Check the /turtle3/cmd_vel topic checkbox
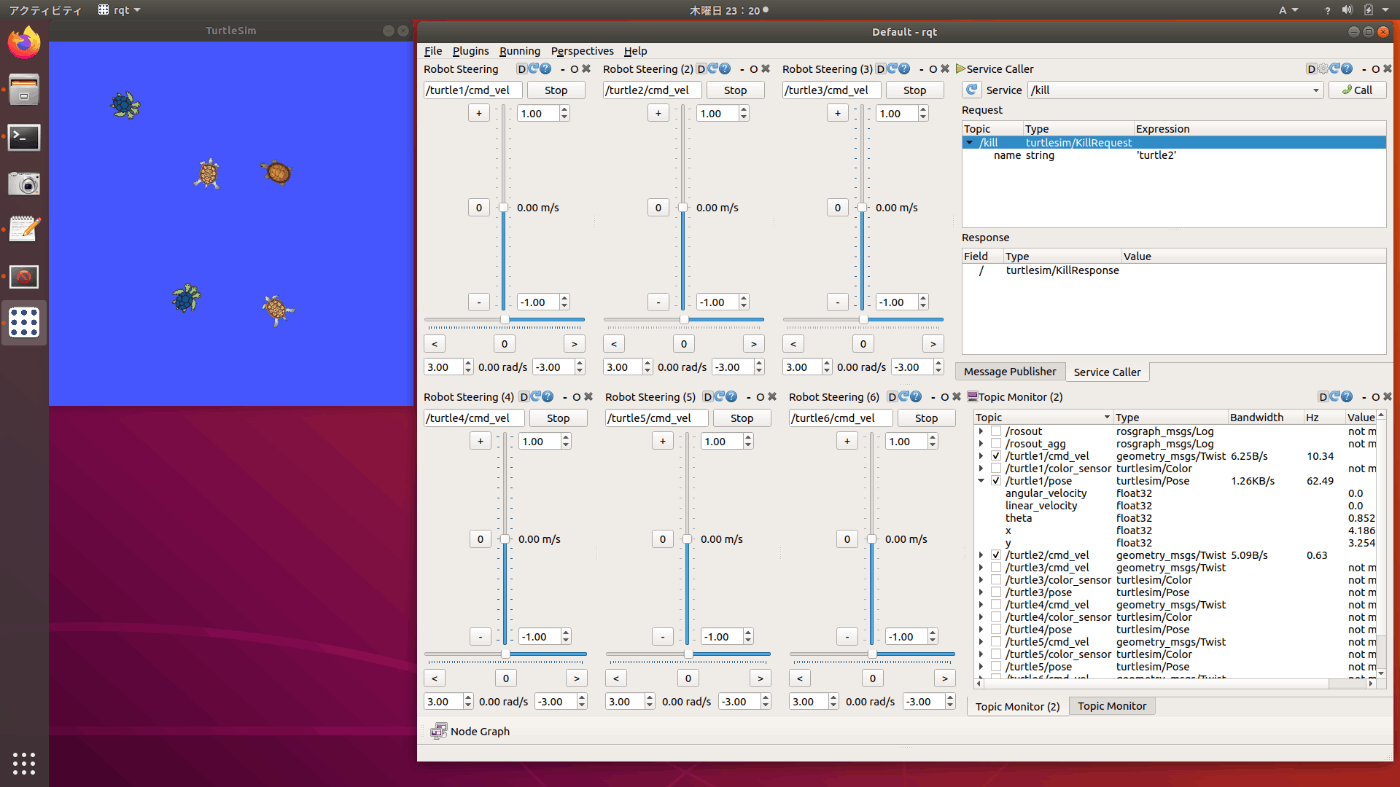1400x787 pixels. [996, 567]
